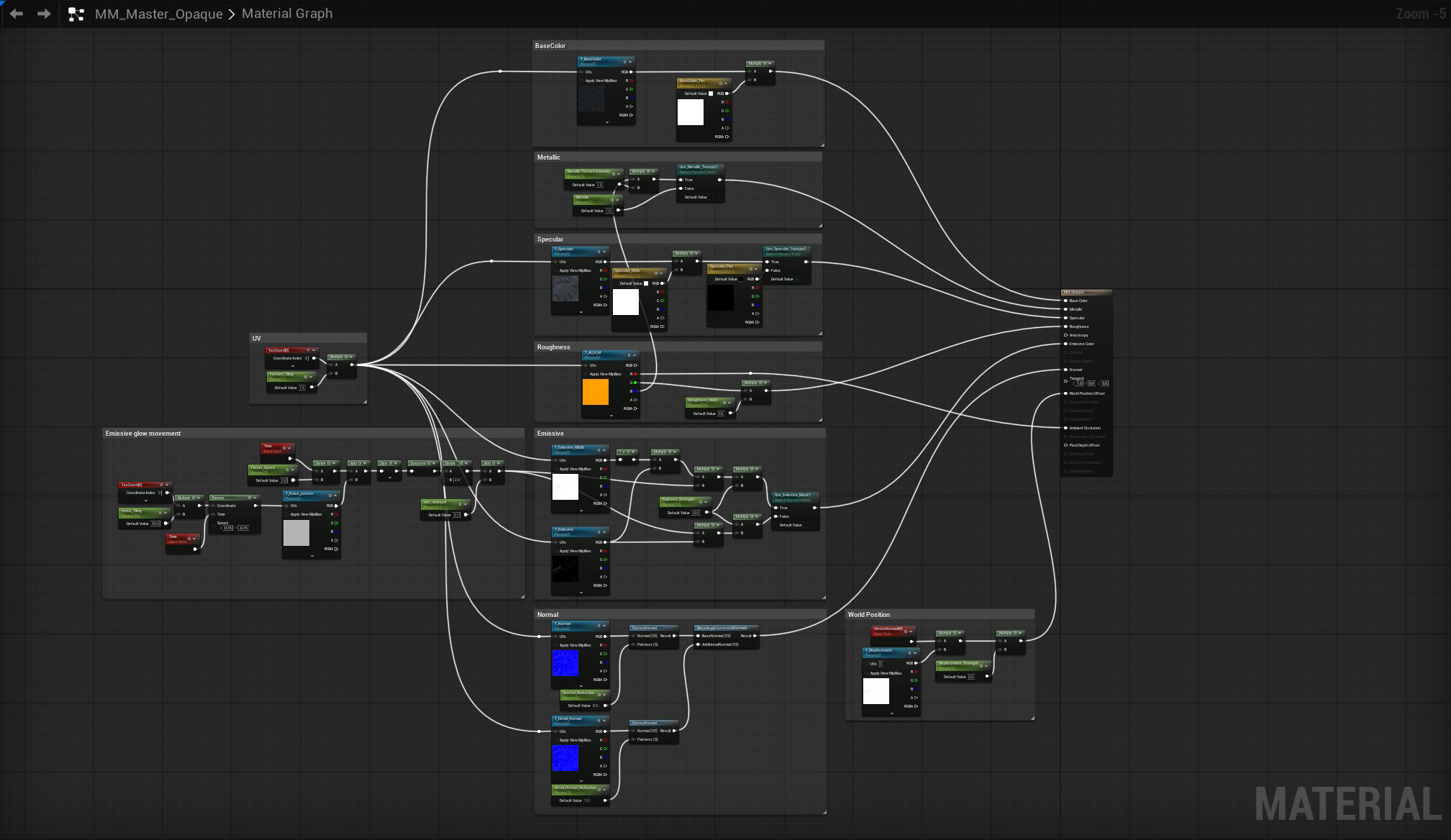Screen dimensions: 1451x840
Task: Click the Normal comment box title
Action: pyautogui.click(x=547, y=615)
